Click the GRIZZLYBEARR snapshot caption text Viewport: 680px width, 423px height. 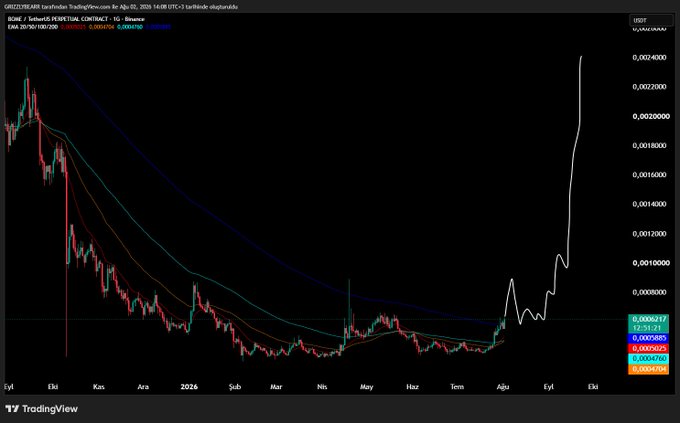tap(121, 7)
